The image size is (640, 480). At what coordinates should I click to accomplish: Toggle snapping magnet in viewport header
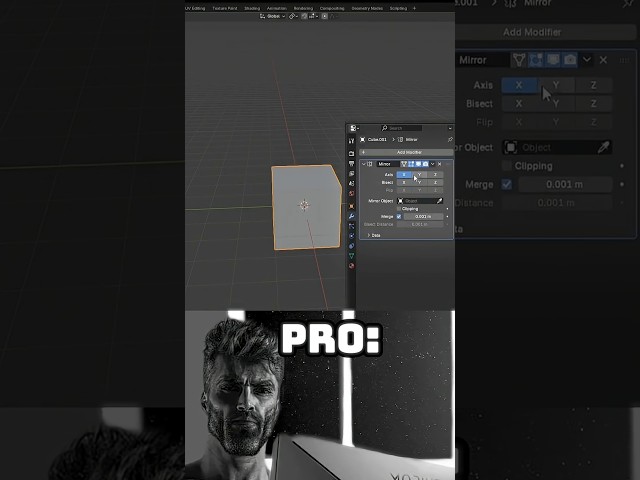[x=304, y=16]
